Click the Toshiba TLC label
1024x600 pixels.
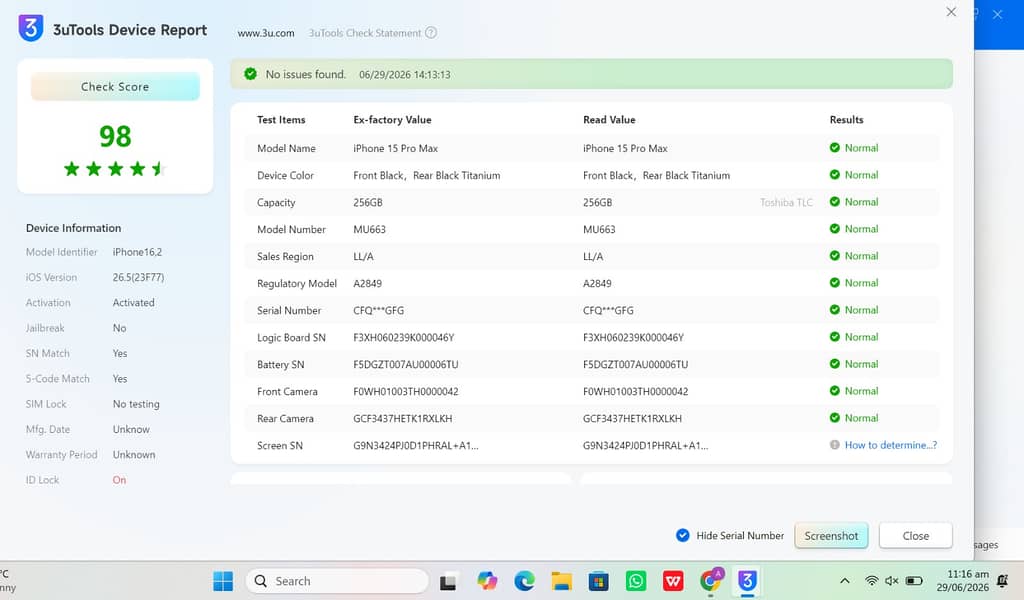pos(786,202)
